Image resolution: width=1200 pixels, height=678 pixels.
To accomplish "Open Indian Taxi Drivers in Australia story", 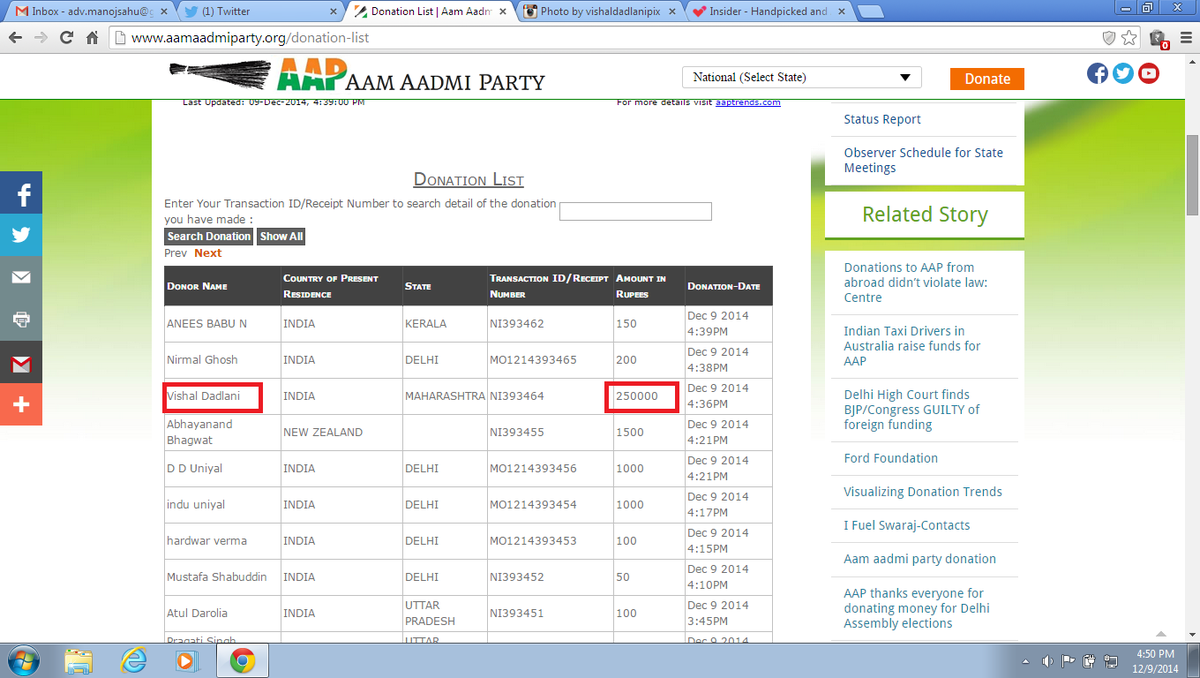I will click(912, 346).
